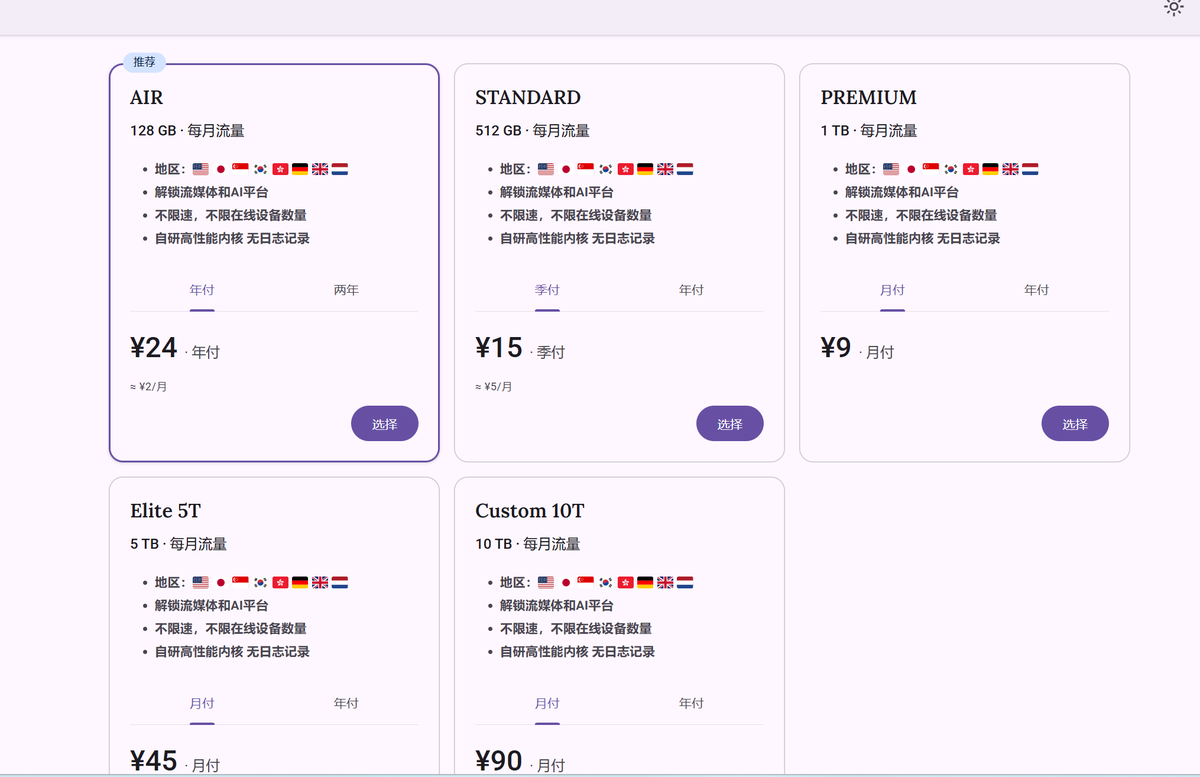Choose the STANDARD plan with 选择 button
1200x777 pixels.
(730, 424)
